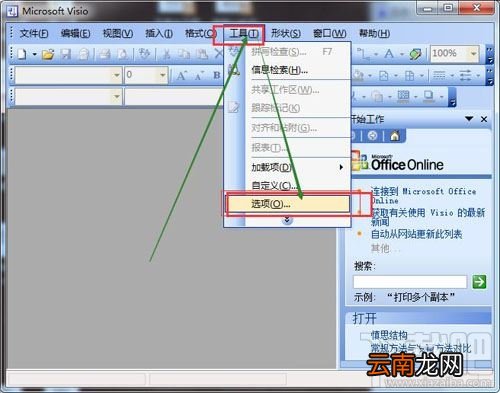This screenshot has height=393, width=500.
Task: Click the shadow style icon in bottom toolbar
Action: (x=429, y=96)
